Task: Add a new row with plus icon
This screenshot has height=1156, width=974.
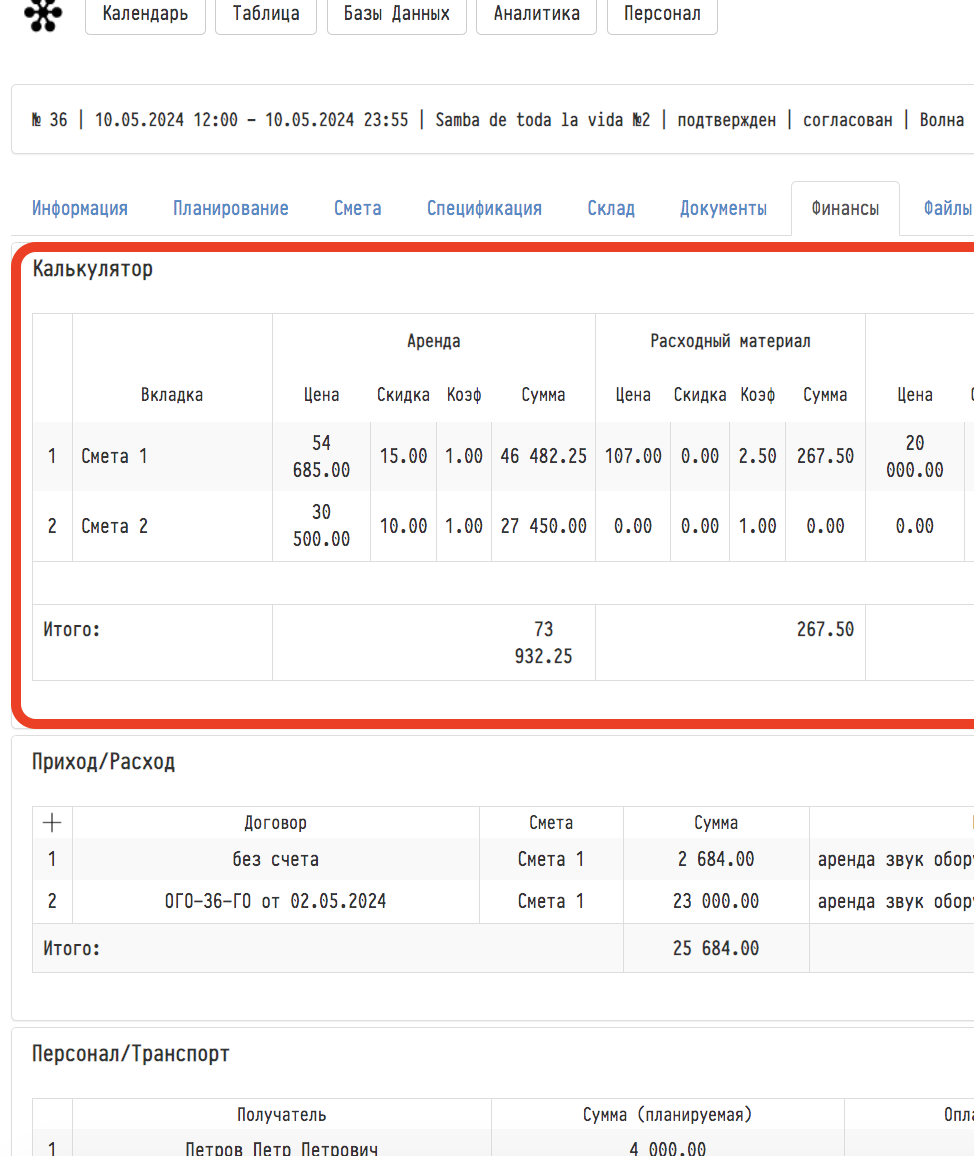Action: pyautogui.click(x=52, y=822)
